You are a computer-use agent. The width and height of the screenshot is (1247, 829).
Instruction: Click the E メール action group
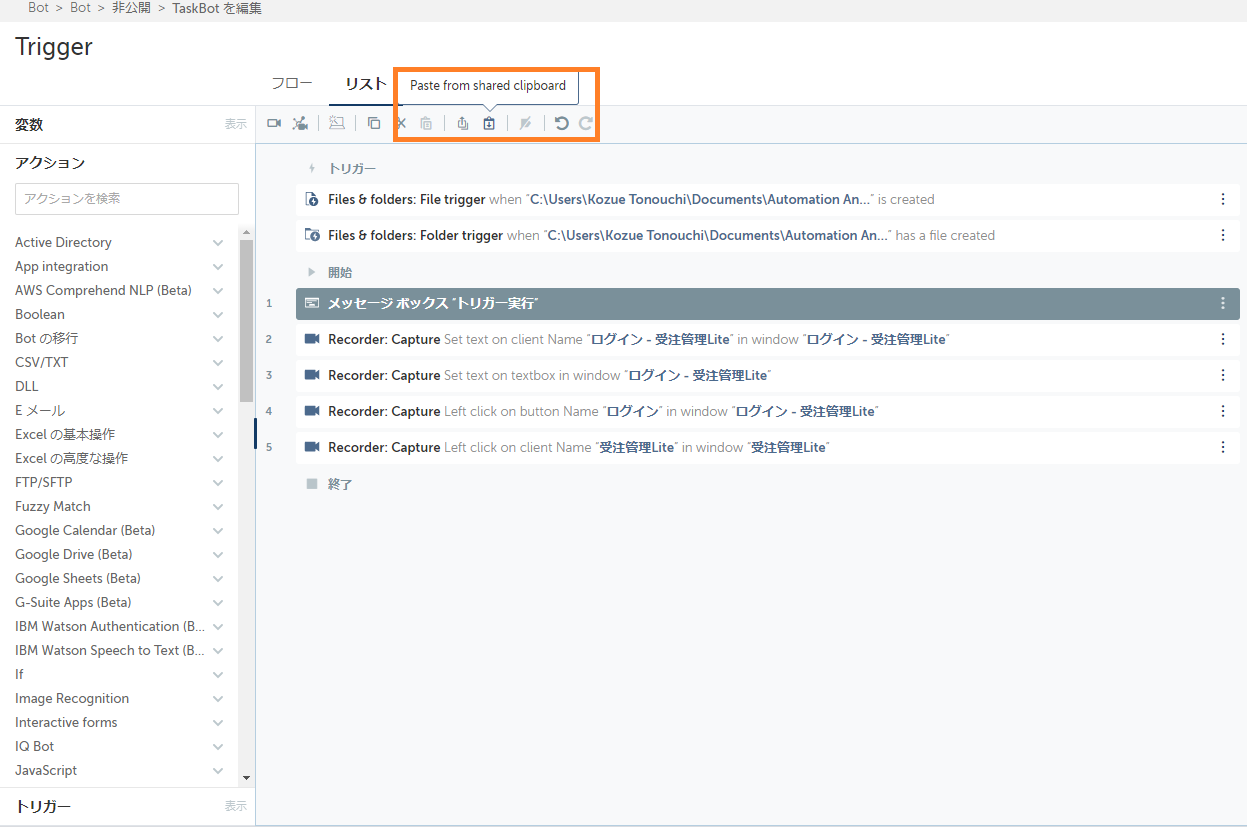[x=120, y=410]
